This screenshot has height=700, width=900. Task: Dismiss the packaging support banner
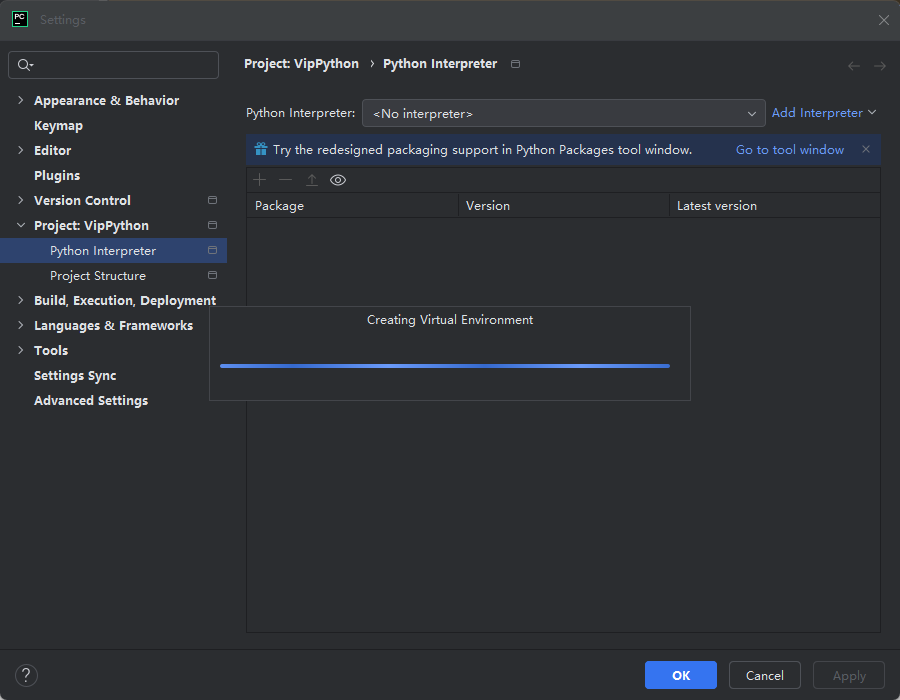[x=866, y=150]
